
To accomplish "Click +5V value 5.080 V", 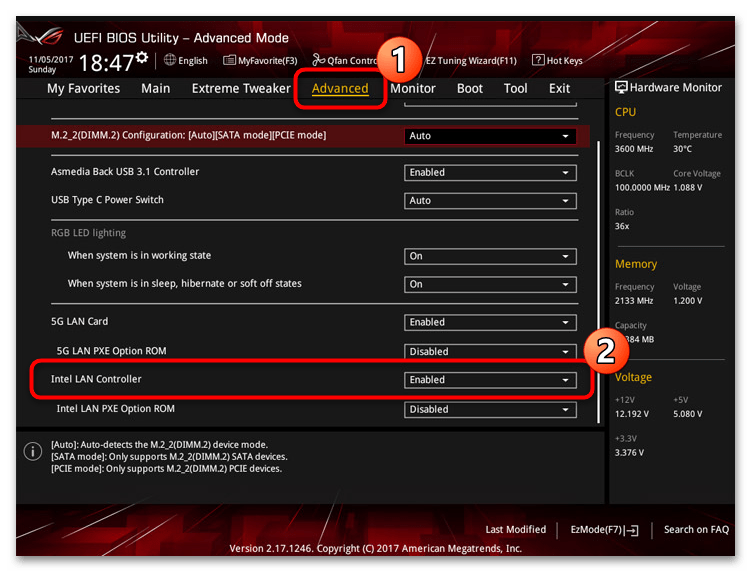I will 688,414.
